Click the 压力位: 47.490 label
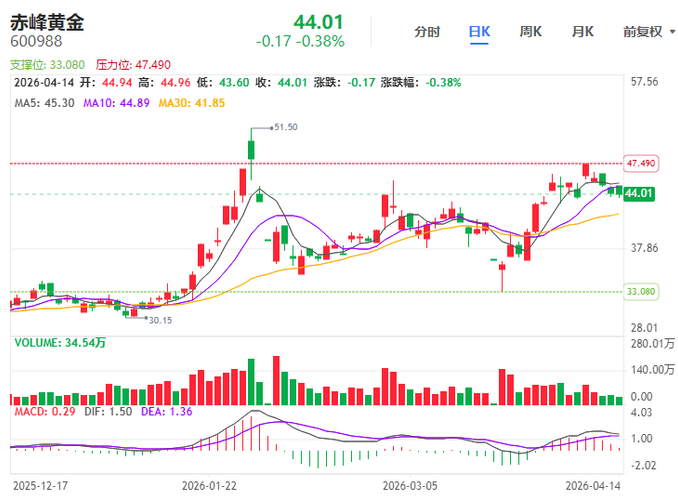678x500 pixels. (133, 65)
